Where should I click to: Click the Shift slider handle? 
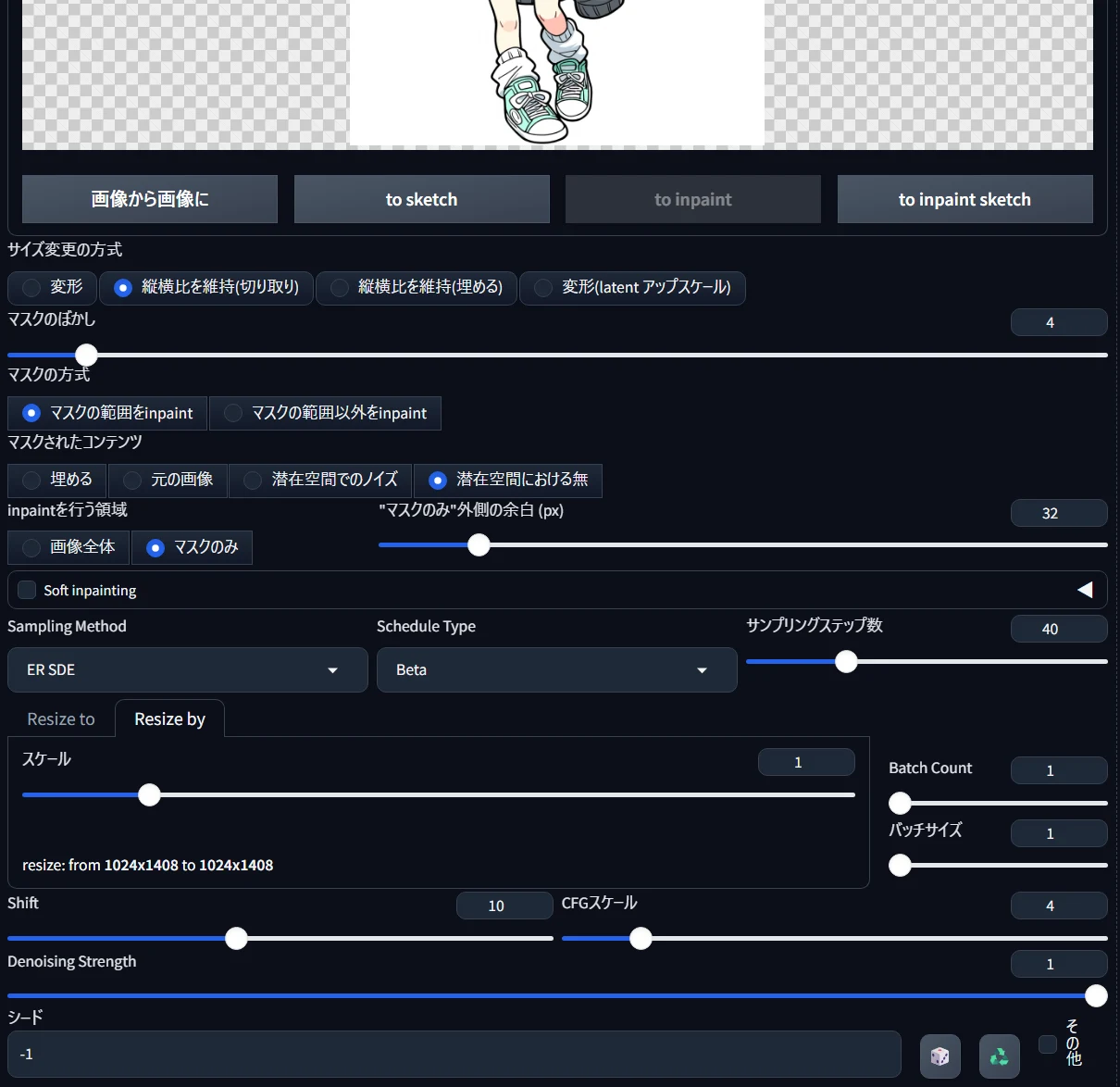click(236, 938)
